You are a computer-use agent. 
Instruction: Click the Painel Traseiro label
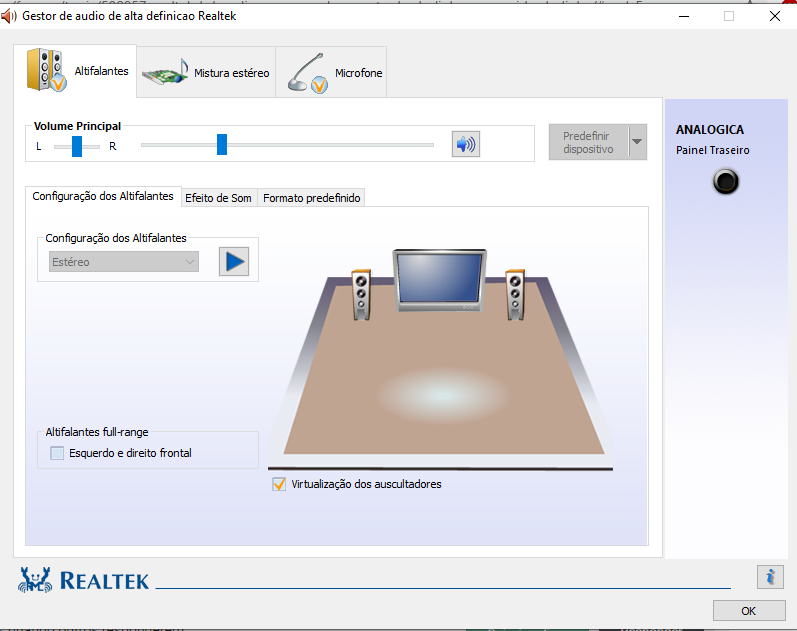pyautogui.click(x=713, y=151)
